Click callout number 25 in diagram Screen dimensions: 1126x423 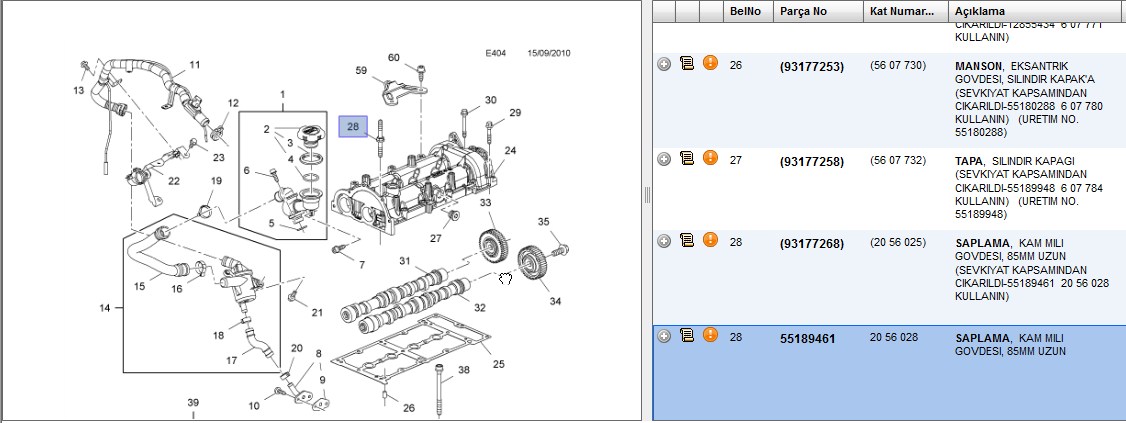498,364
